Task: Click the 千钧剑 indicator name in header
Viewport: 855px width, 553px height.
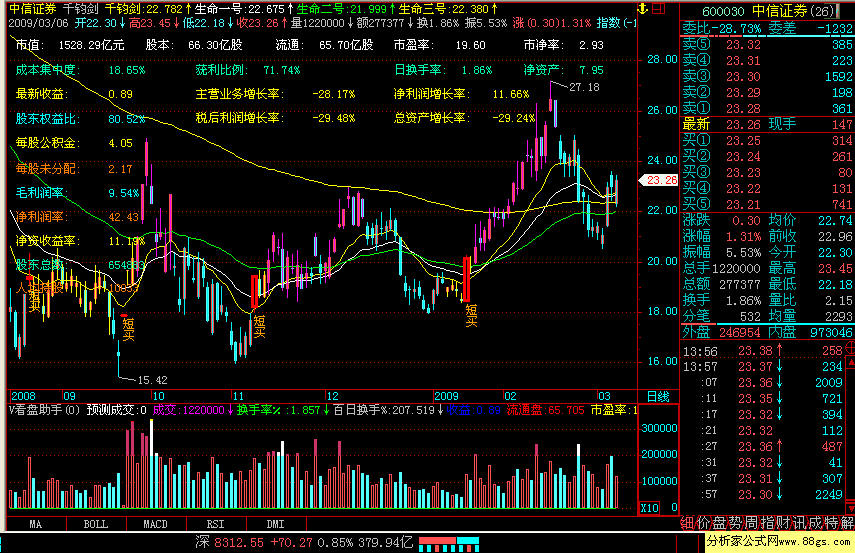Action: click(81, 9)
